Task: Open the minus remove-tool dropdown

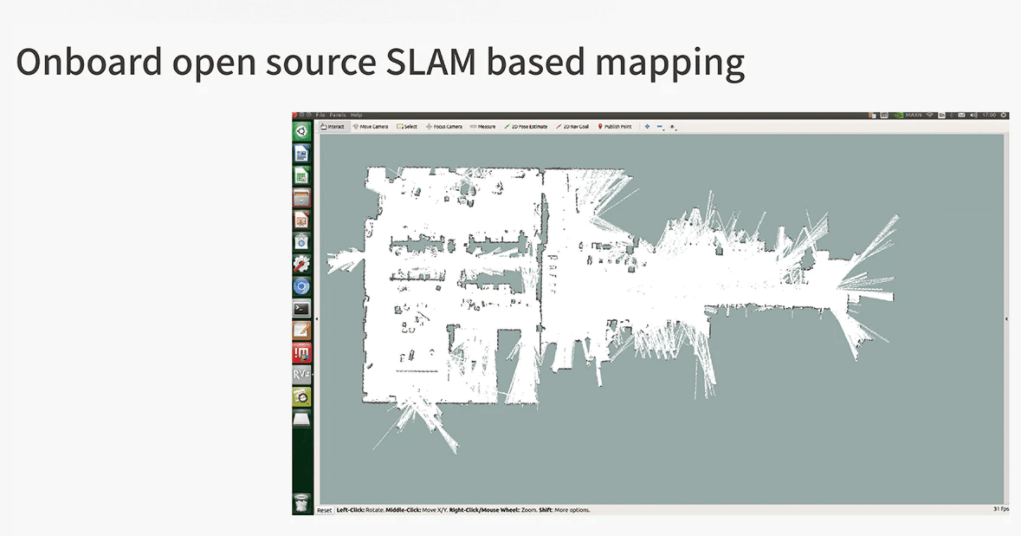Action: pos(660,127)
